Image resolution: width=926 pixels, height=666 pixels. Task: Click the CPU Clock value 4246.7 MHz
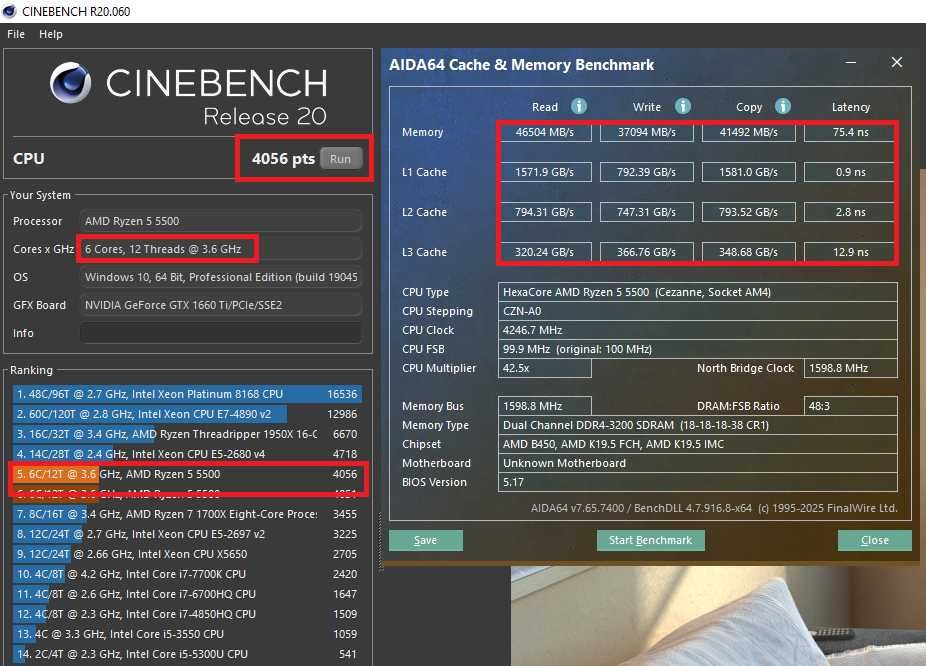pos(698,330)
